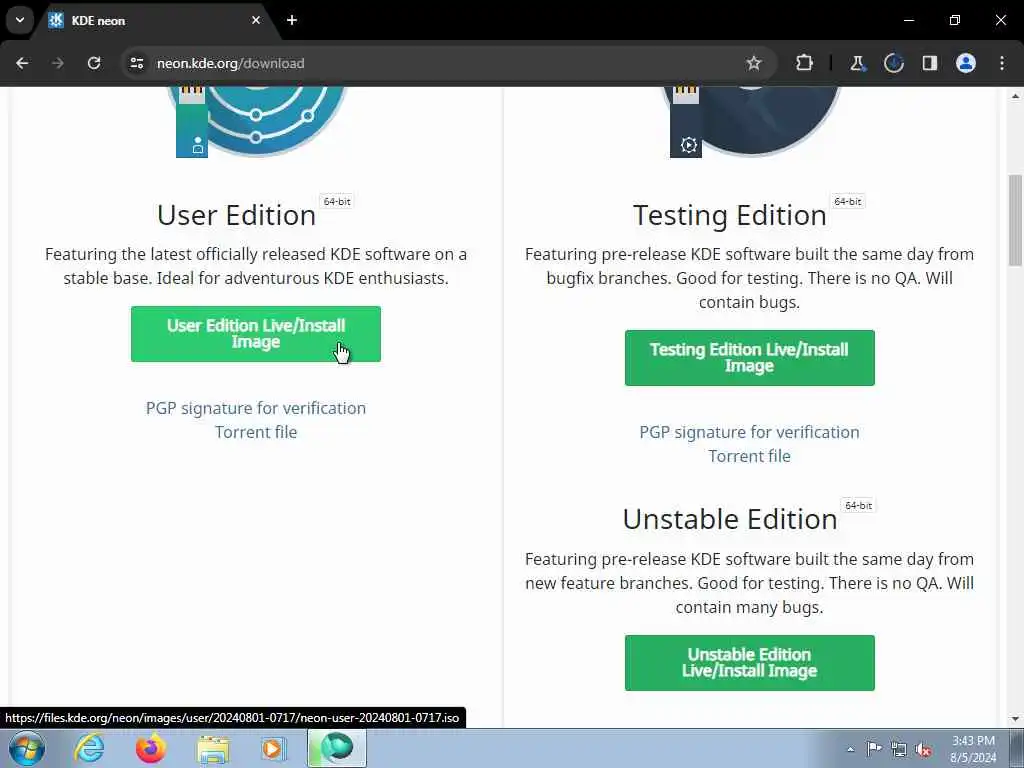Open Testing Edition PGP signature link
1024x768 pixels.
point(749,432)
